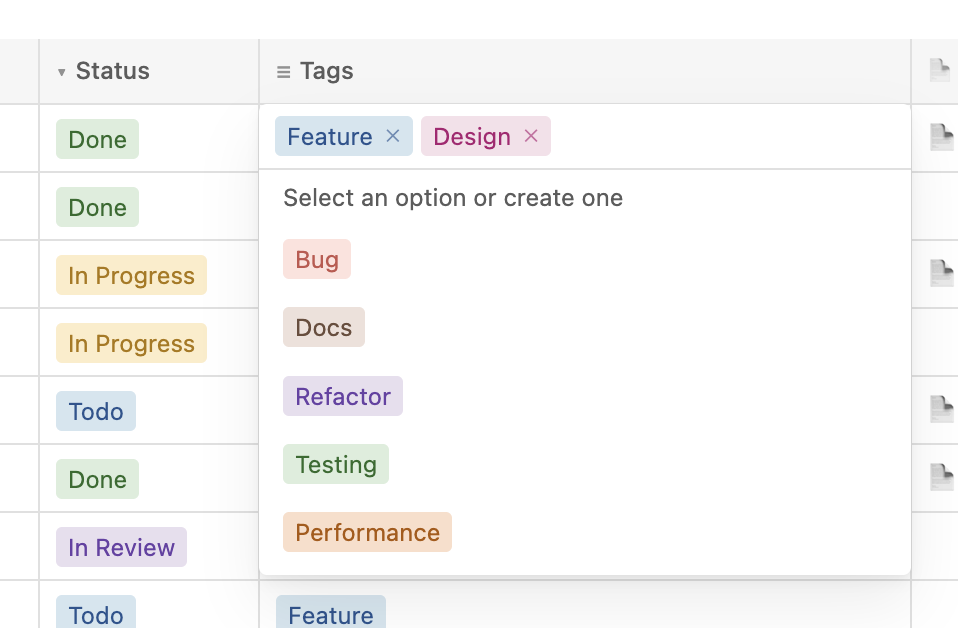This screenshot has width=958, height=628.
Task: Open the page icon in the first row
Action: 940,137
